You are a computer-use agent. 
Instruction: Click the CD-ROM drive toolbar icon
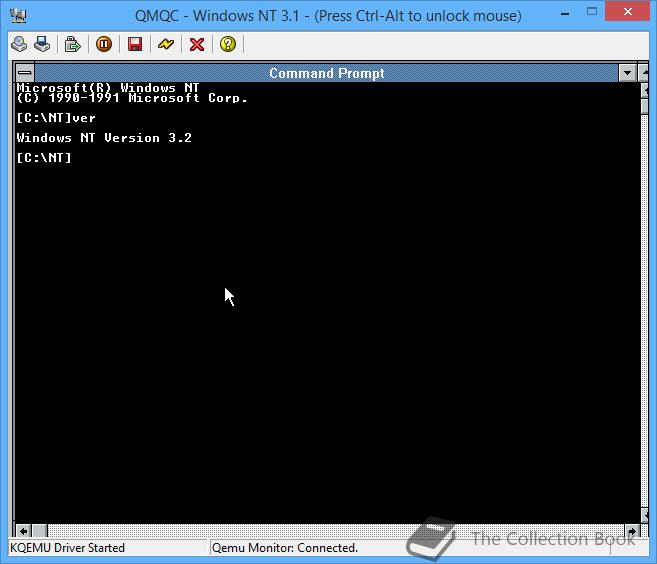(x=19, y=44)
